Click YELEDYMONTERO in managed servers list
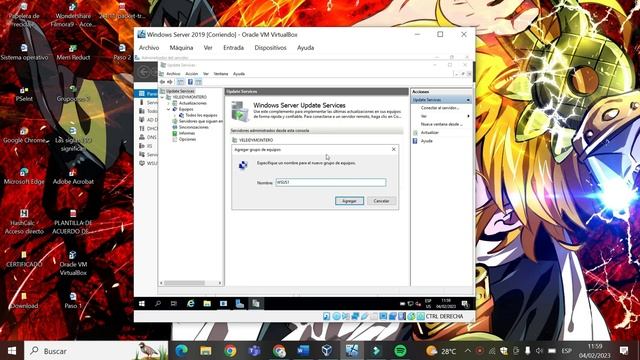 pyautogui.click(x=256, y=140)
